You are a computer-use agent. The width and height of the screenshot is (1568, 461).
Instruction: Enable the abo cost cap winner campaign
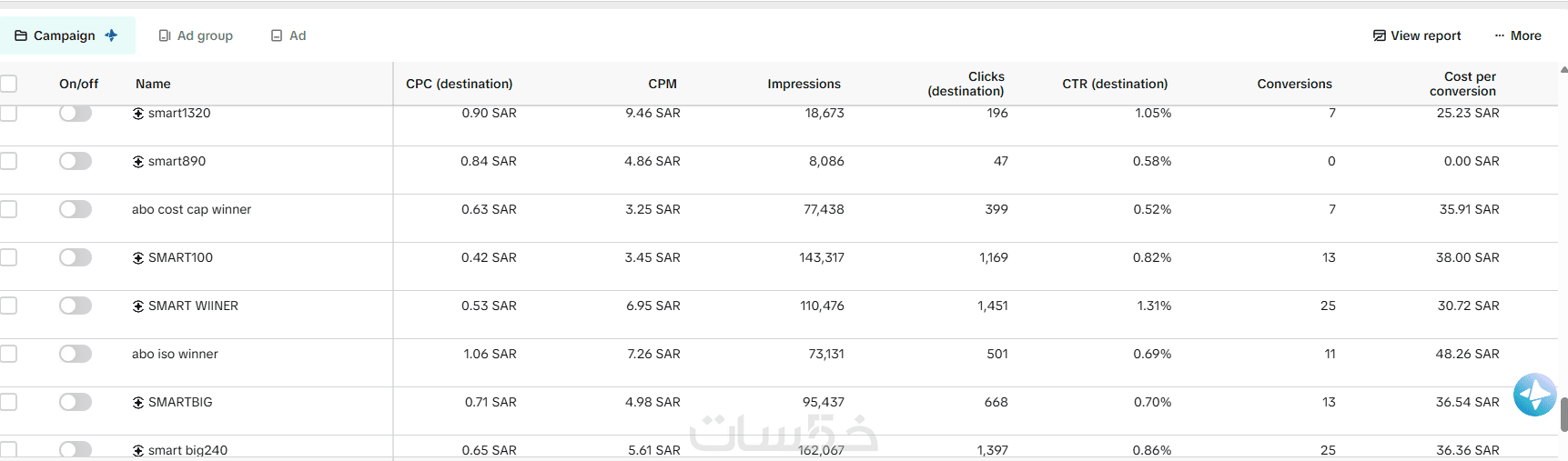click(x=76, y=209)
